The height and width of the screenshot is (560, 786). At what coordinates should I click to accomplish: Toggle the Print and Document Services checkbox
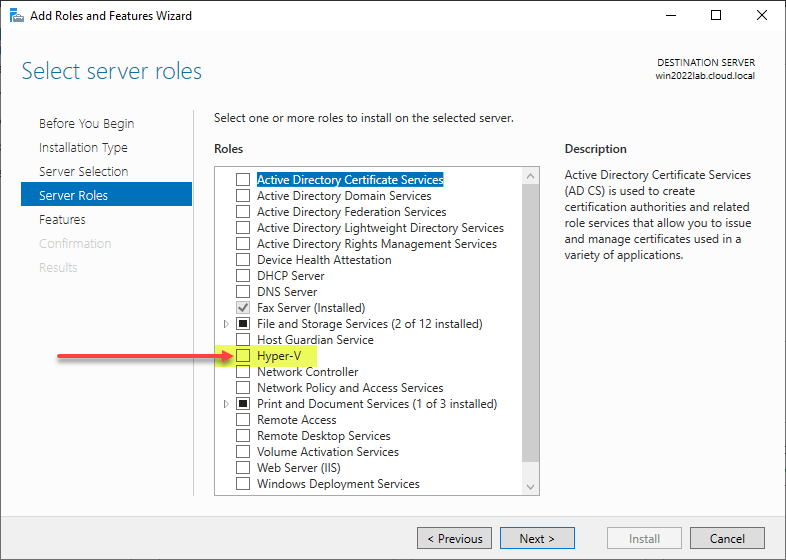pyautogui.click(x=243, y=404)
